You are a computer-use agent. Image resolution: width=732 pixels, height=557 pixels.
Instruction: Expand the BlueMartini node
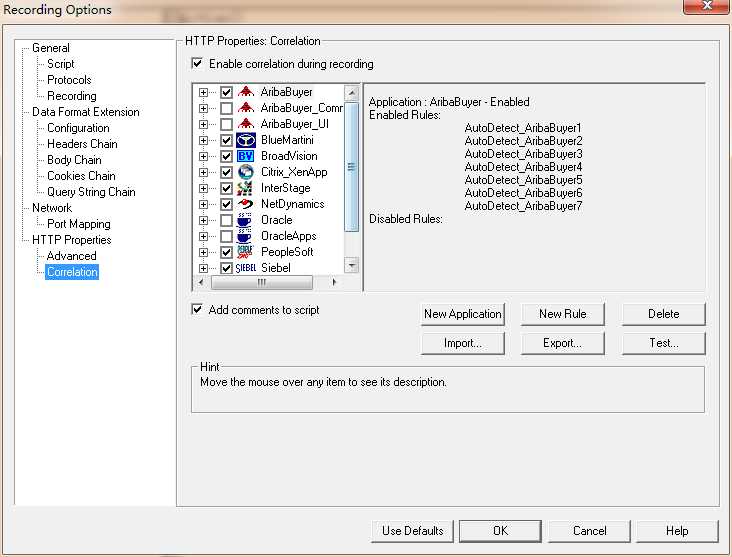pos(203,140)
